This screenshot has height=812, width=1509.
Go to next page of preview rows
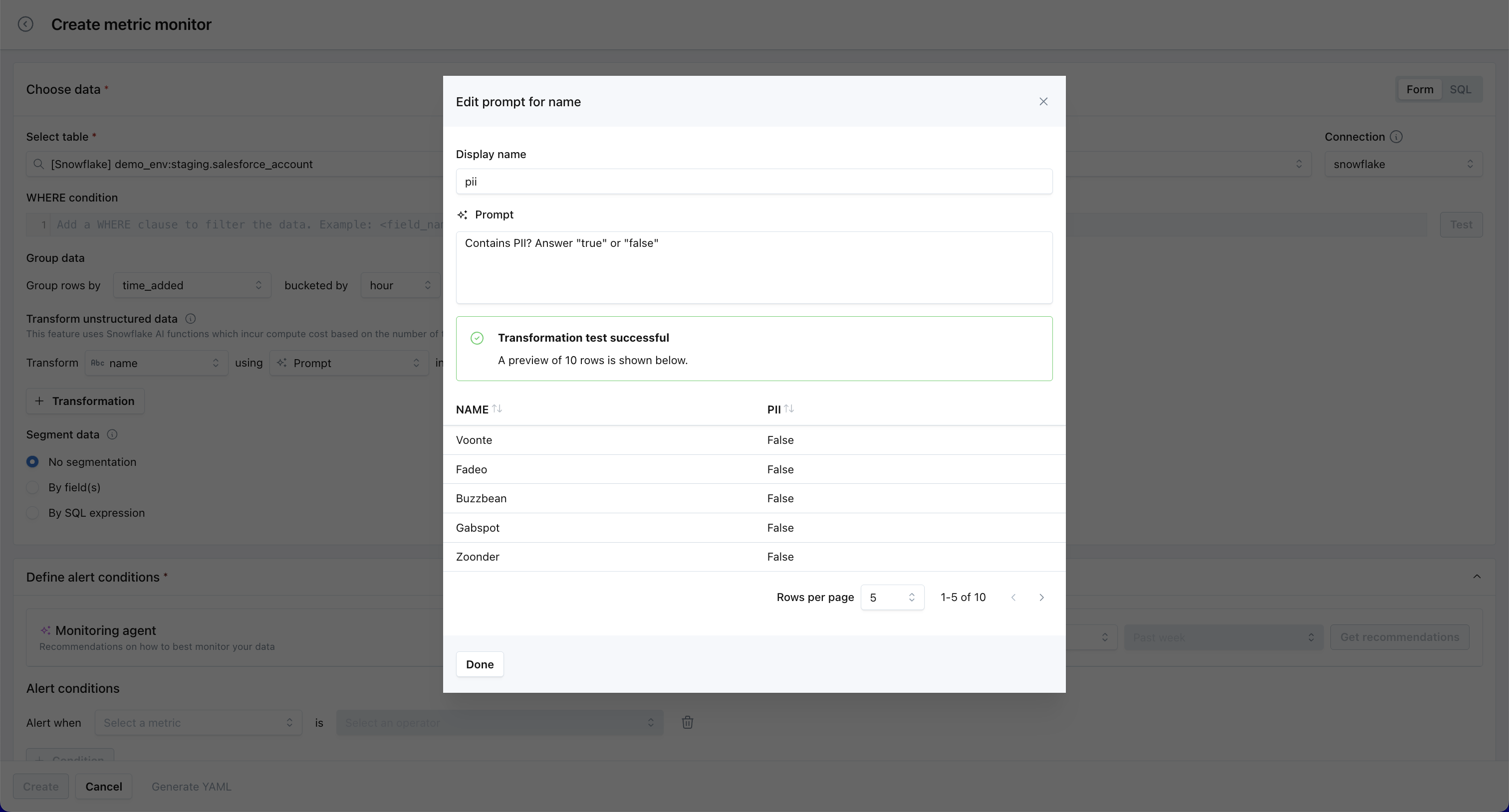[x=1041, y=597]
